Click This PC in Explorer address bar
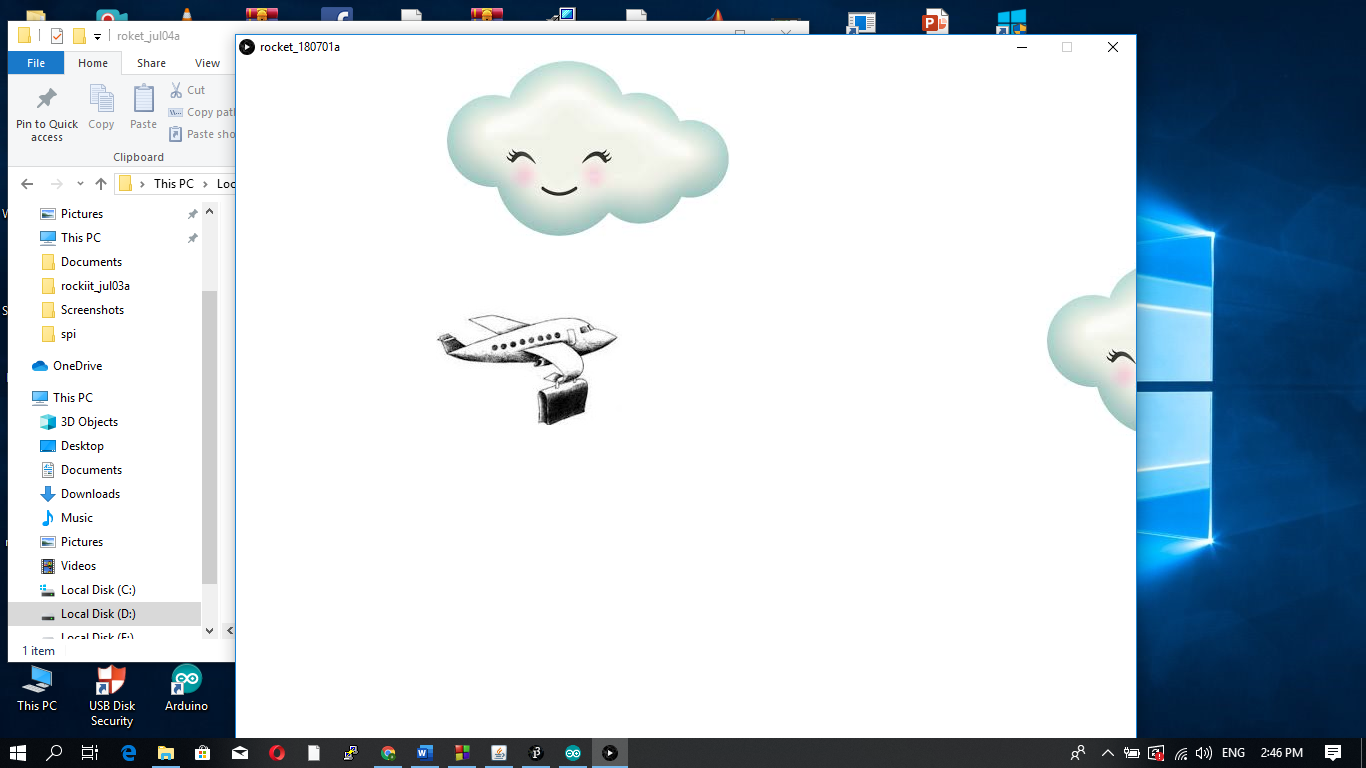1366x768 pixels. click(x=174, y=184)
